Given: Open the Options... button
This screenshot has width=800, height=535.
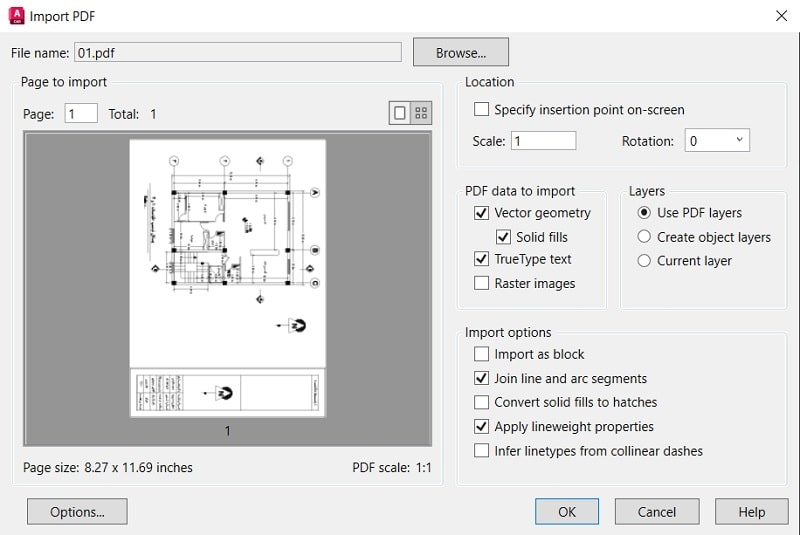Looking at the screenshot, I should pos(77,512).
